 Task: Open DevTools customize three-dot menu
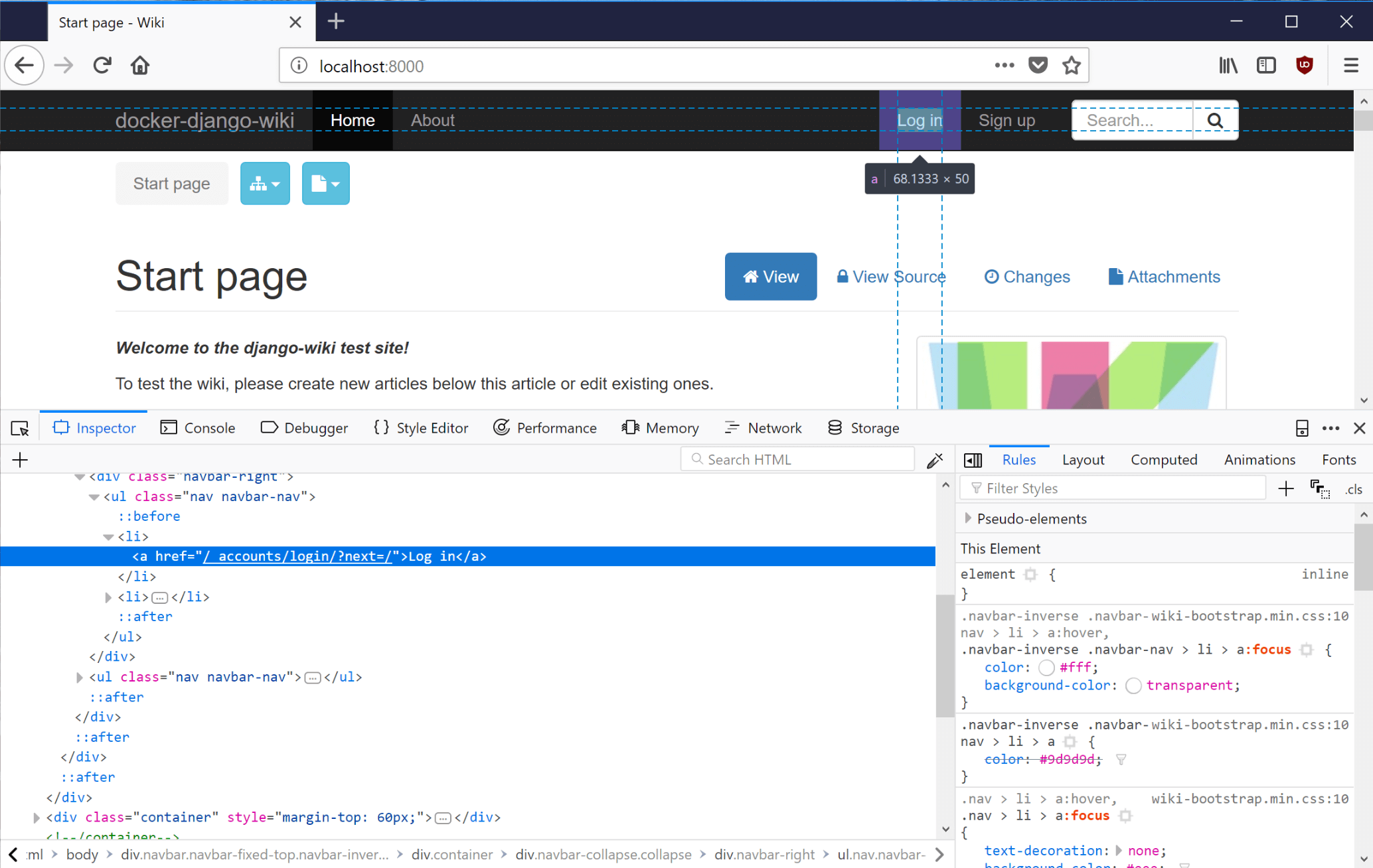click(x=1331, y=428)
